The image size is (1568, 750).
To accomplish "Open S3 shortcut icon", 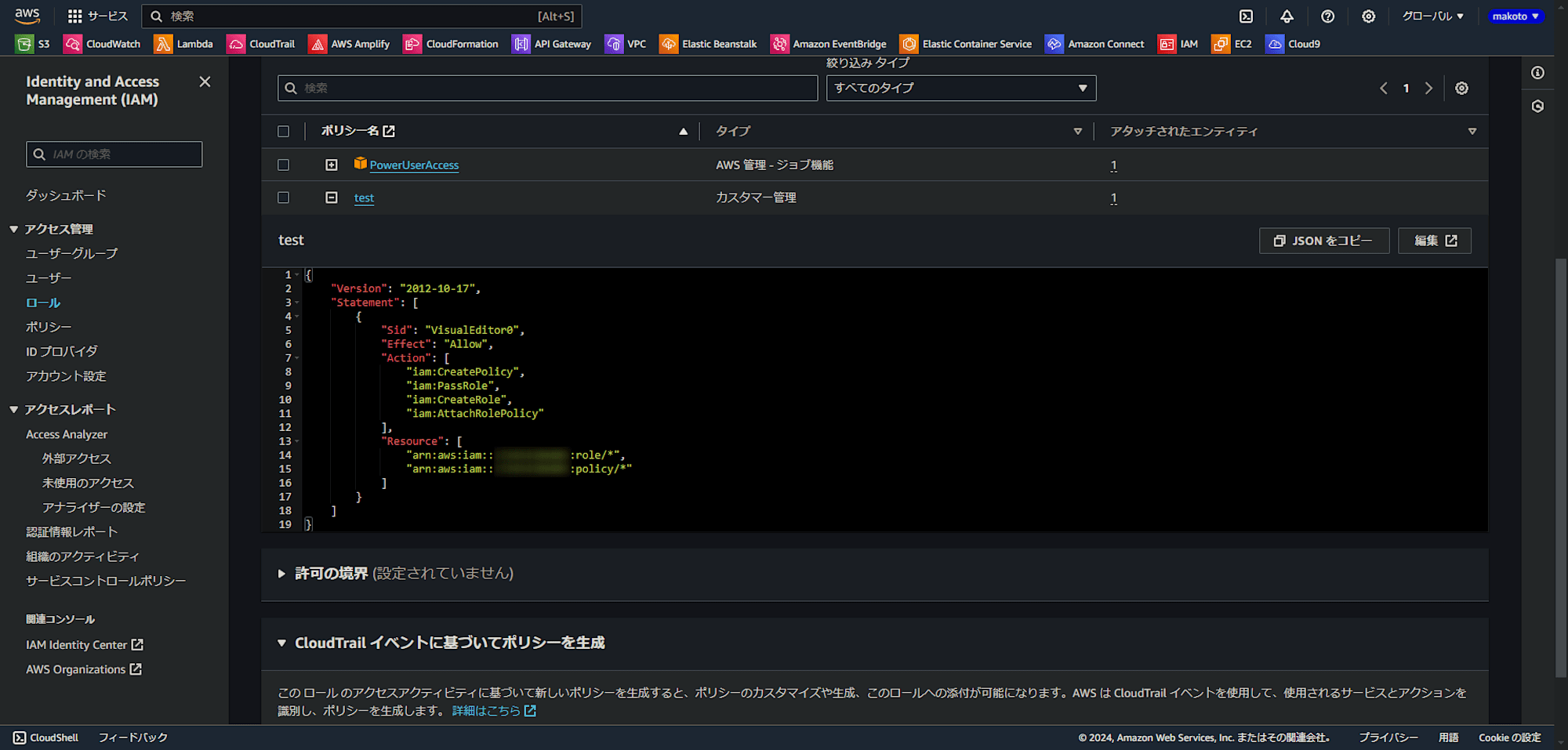I will 24,44.
